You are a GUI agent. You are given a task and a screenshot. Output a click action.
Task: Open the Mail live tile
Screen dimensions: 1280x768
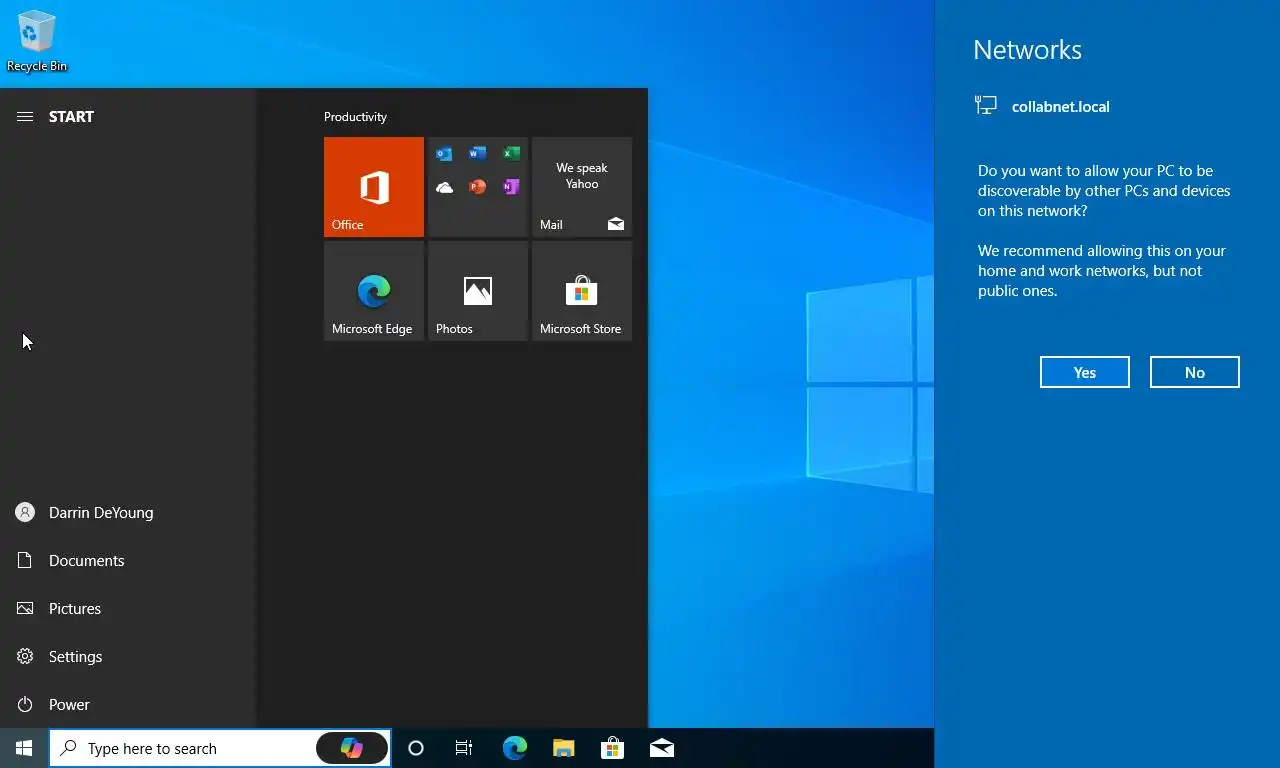point(582,187)
